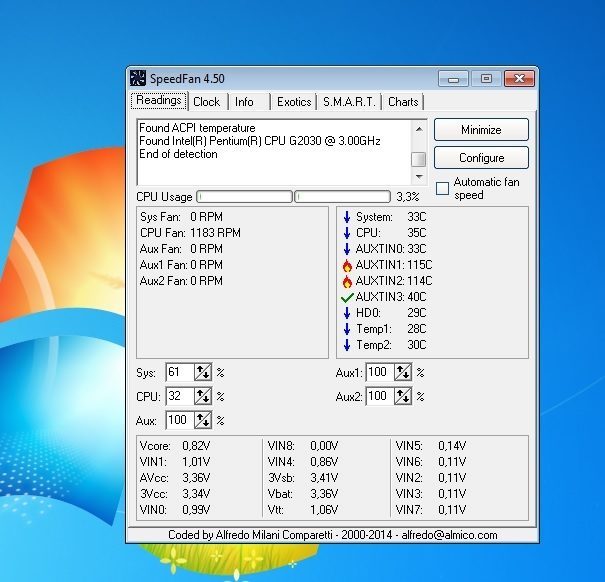Click the down arrow icon beside AUXTIN0

(347, 249)
